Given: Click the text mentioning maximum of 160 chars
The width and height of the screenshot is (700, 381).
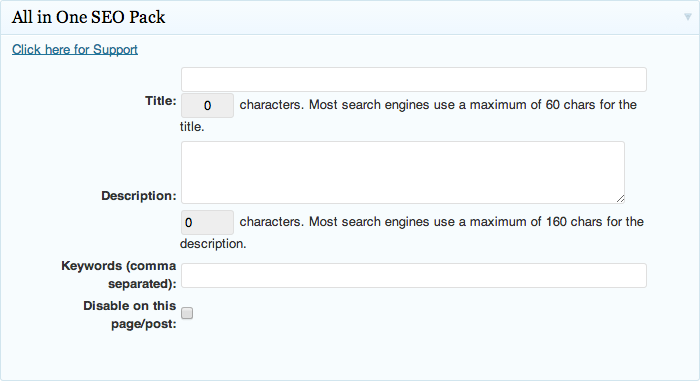Looking at the screenshot, I should click(x=412, y=232).
